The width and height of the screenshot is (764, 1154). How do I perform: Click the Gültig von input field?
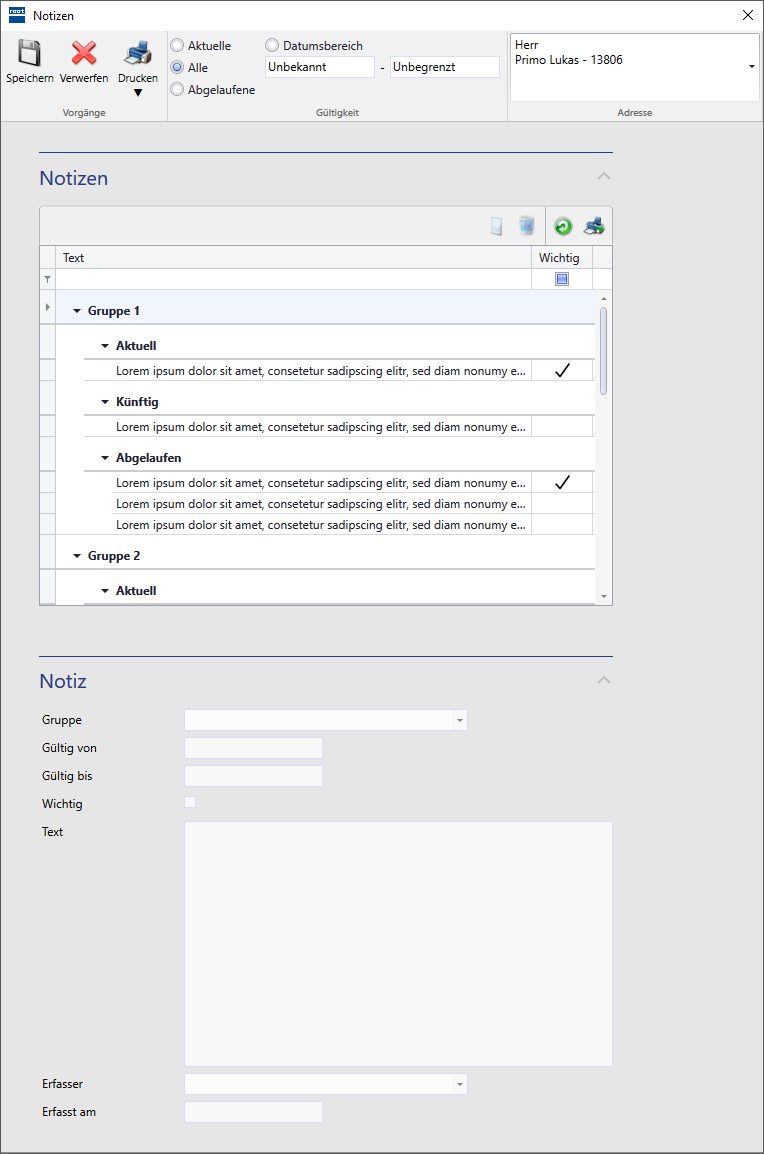point(253,748)
